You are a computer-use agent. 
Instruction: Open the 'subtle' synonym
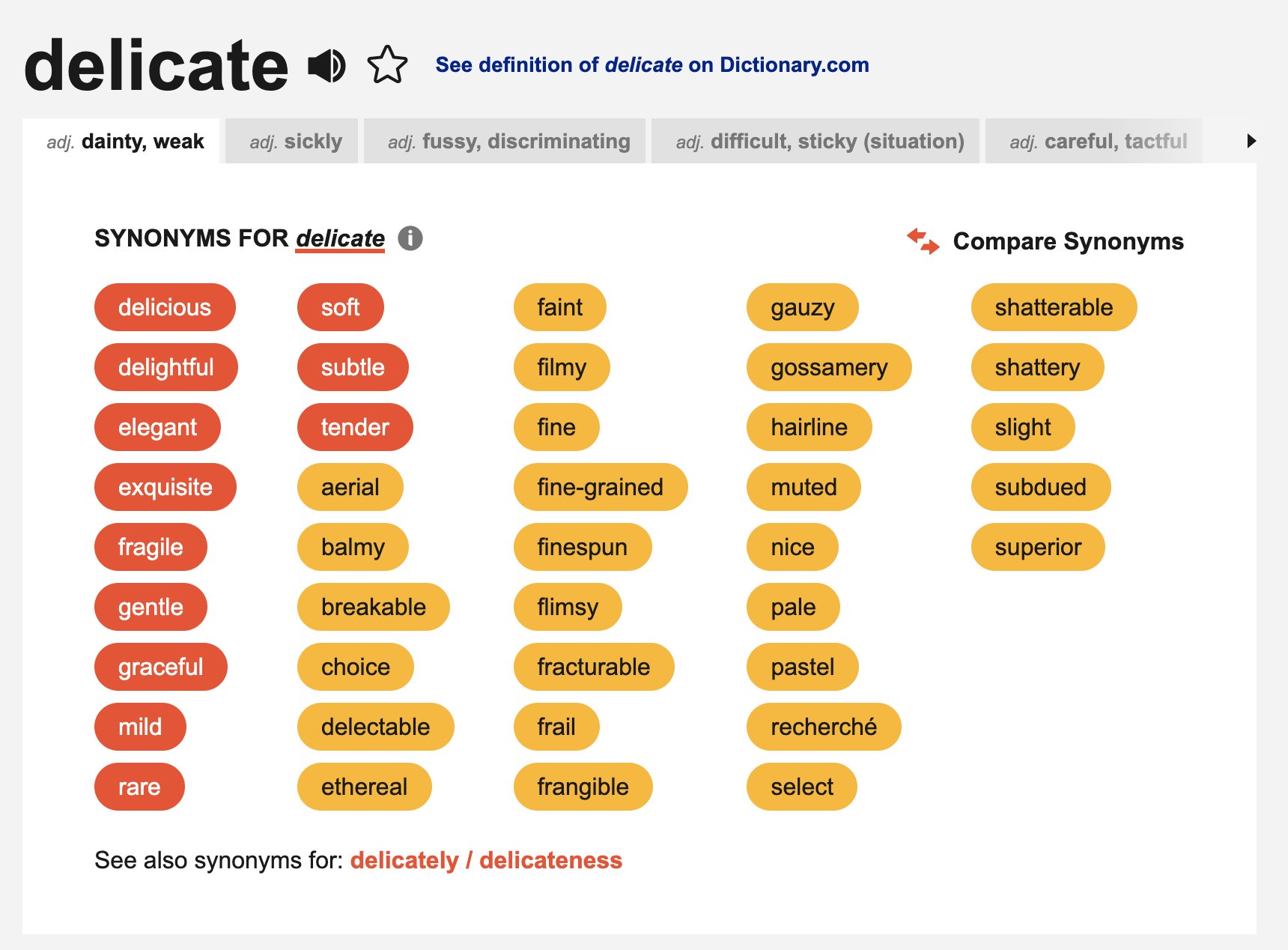pyautogui.click(x=353, y=367)
